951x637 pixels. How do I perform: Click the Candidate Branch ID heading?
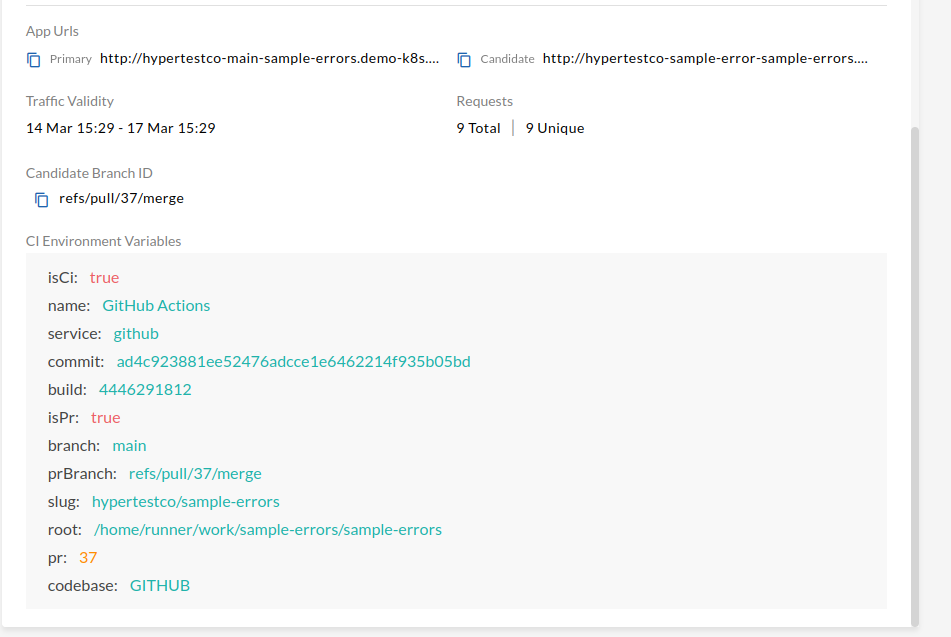(89, 173)
